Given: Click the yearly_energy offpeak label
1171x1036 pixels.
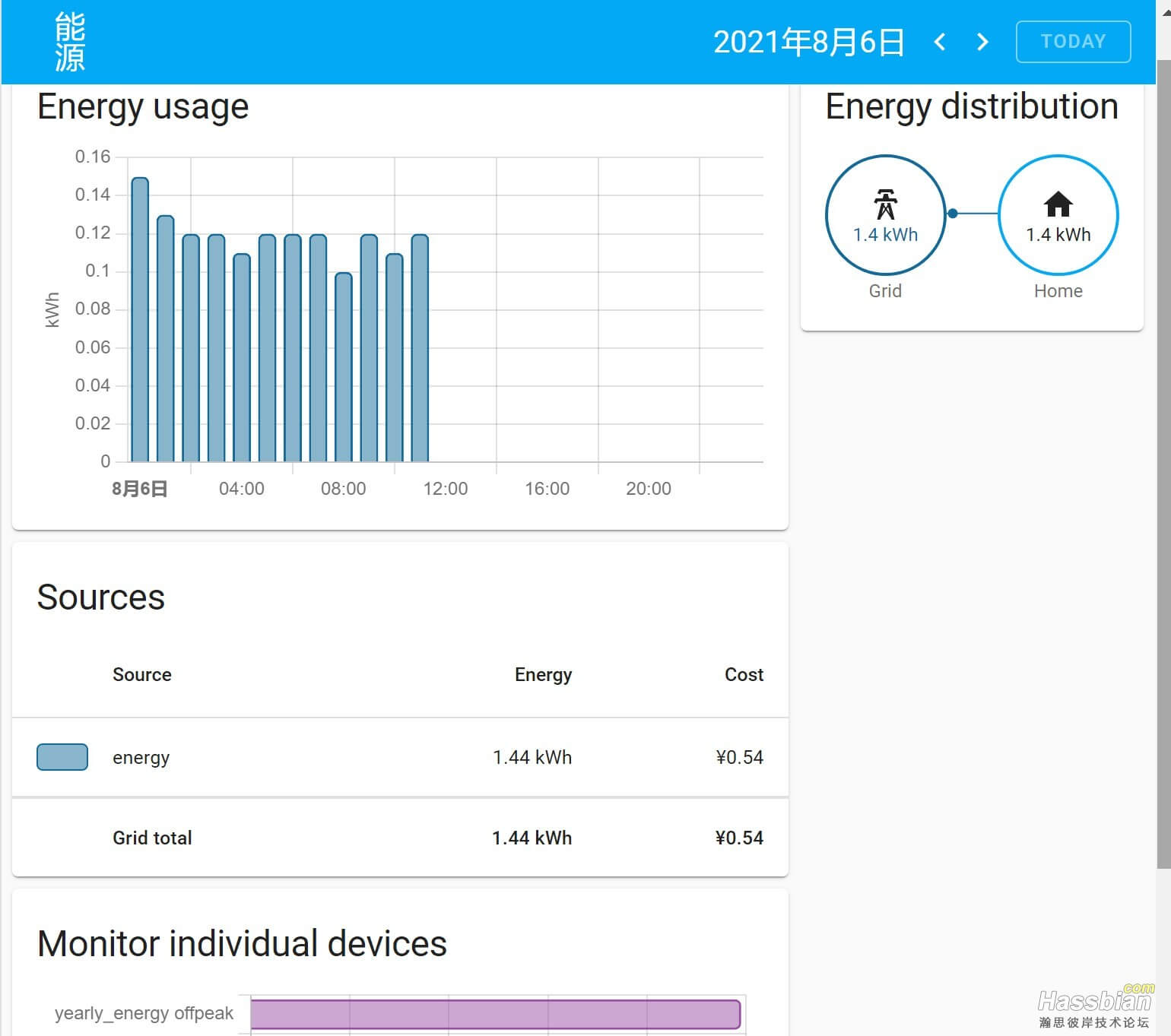Looking at the screenshot, I should point(144,1013).
